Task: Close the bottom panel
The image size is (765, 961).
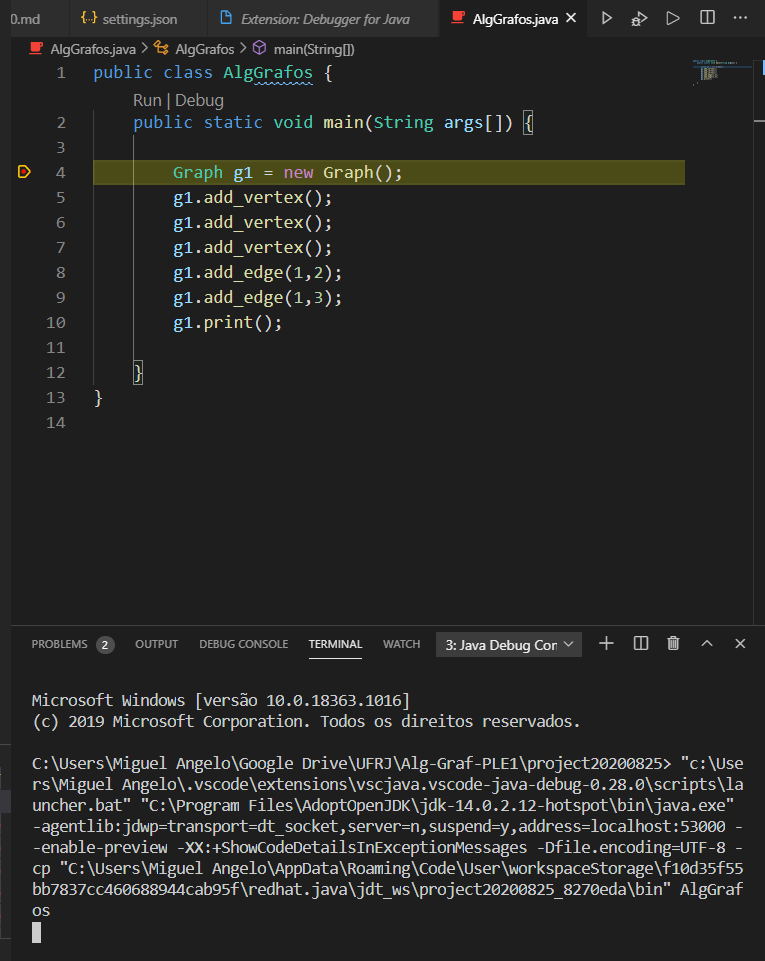Action: point(740,644)
